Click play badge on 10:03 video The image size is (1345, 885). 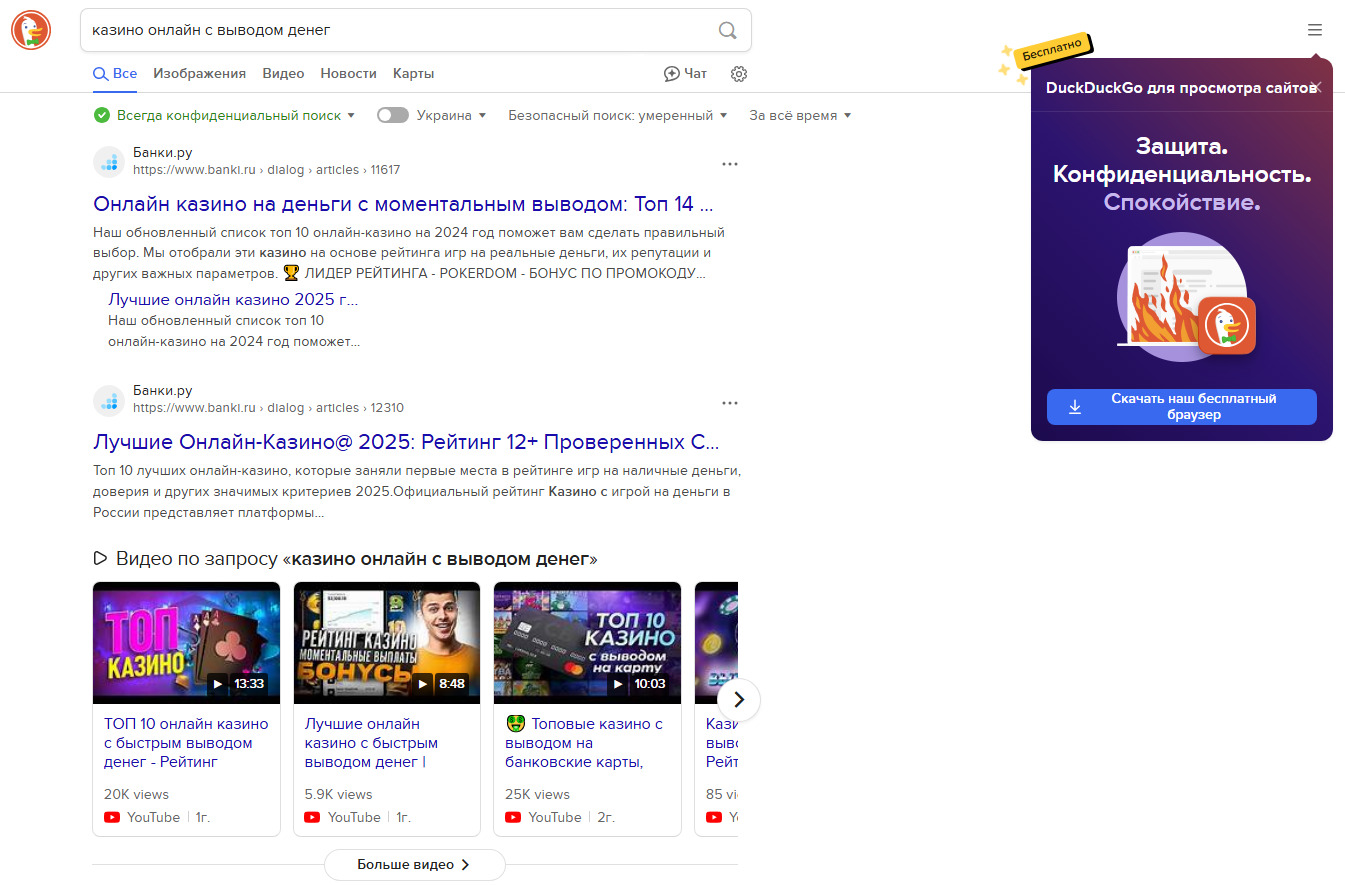(618, 684)
